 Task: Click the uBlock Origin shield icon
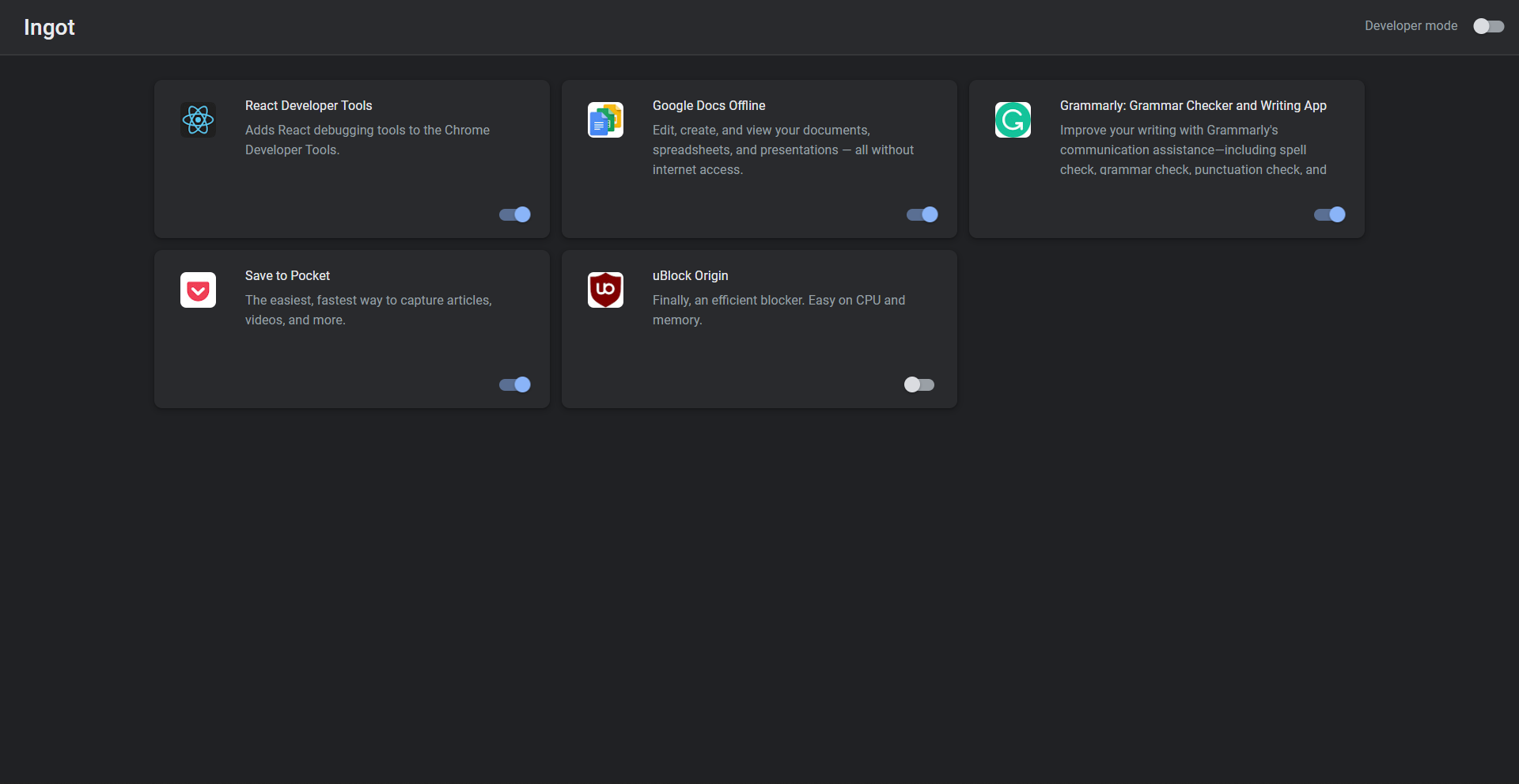(605, 290)
